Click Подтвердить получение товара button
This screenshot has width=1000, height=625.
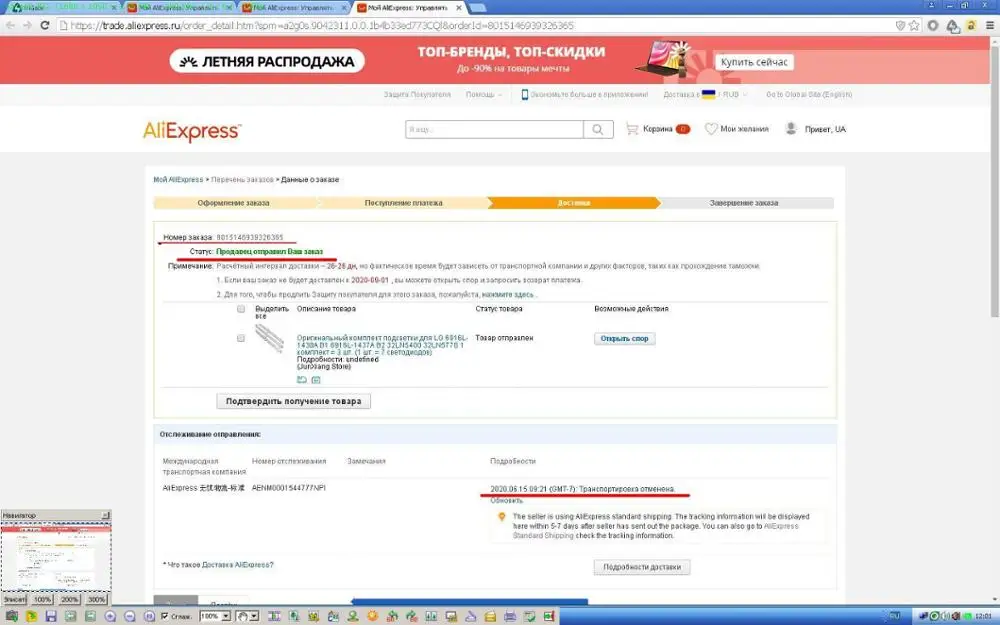[x=293, y=401]
